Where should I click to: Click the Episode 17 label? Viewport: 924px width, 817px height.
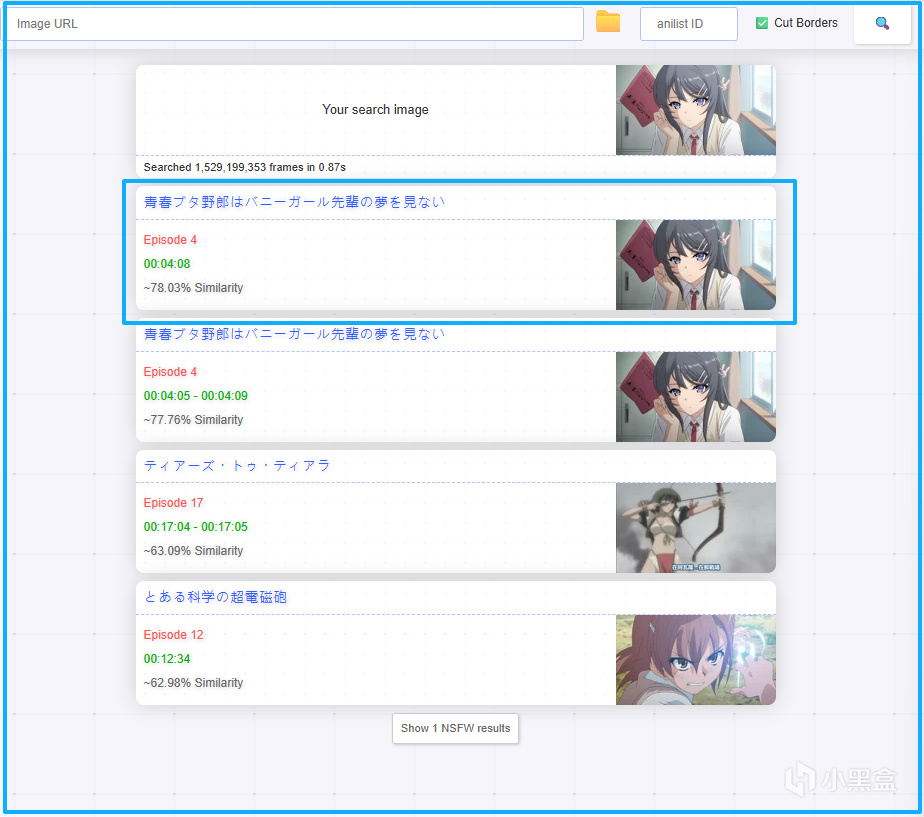click(x=173, y=503)
